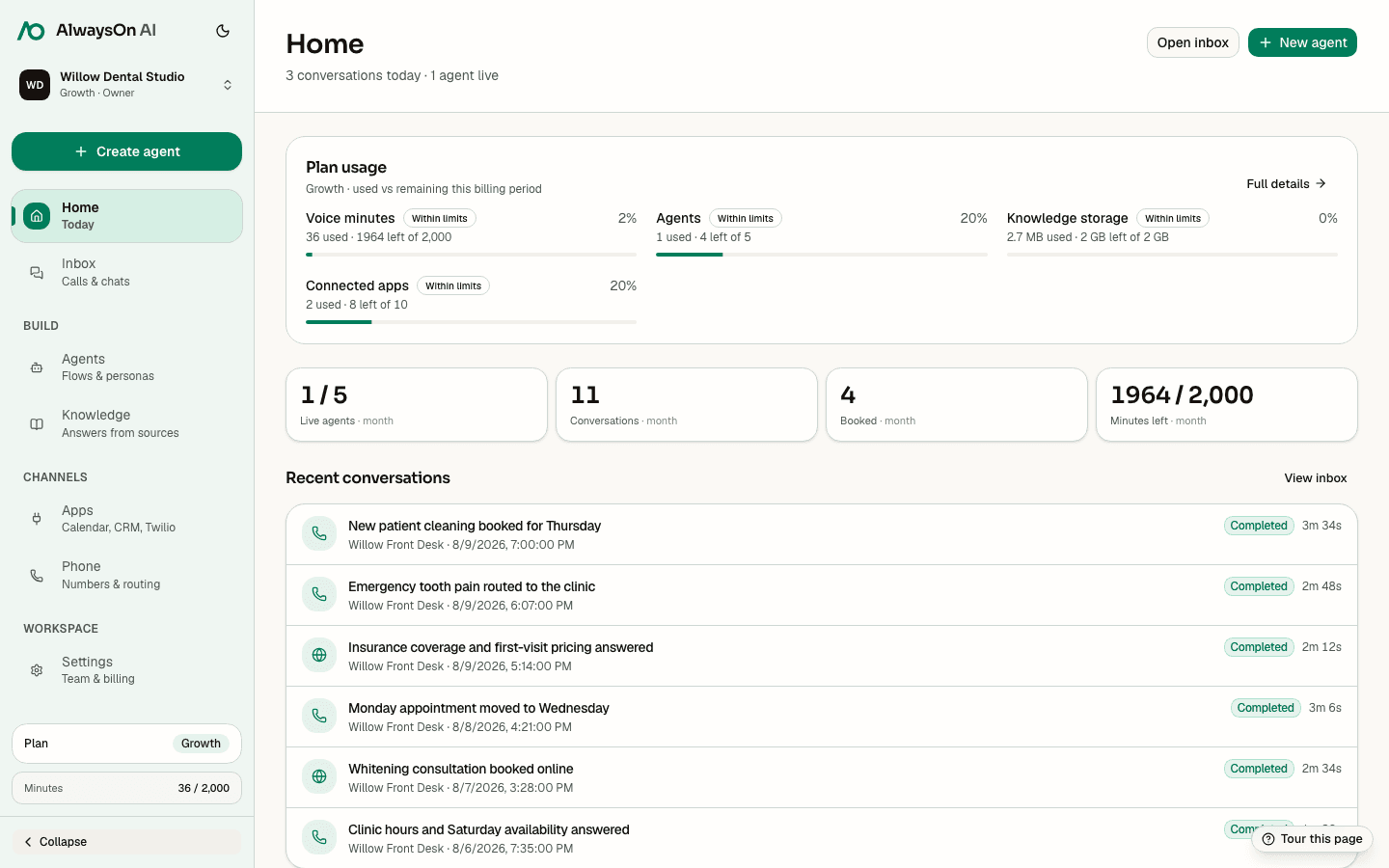This screenshot has height=868, width=1389.
Task: Click the New agent button
Action: coord(1302,42)
